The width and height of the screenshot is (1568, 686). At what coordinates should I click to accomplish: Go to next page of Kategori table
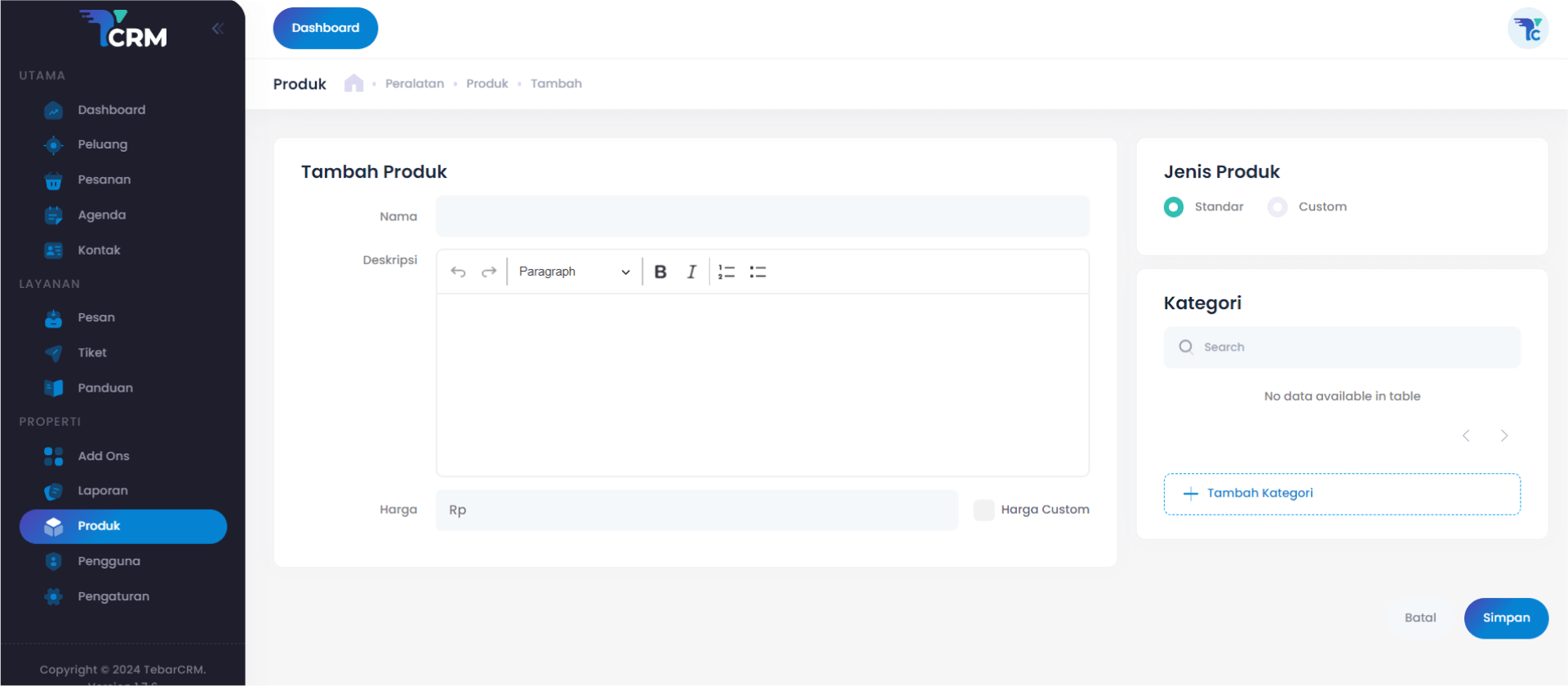pos(1504,436)
